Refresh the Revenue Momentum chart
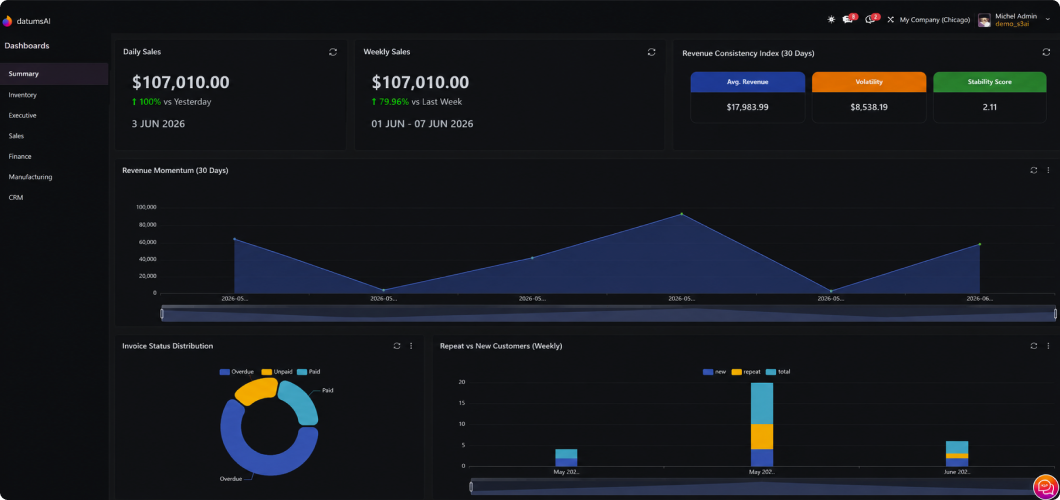The width and height of the screenshot is (1060, 500). pos(1034,170)
